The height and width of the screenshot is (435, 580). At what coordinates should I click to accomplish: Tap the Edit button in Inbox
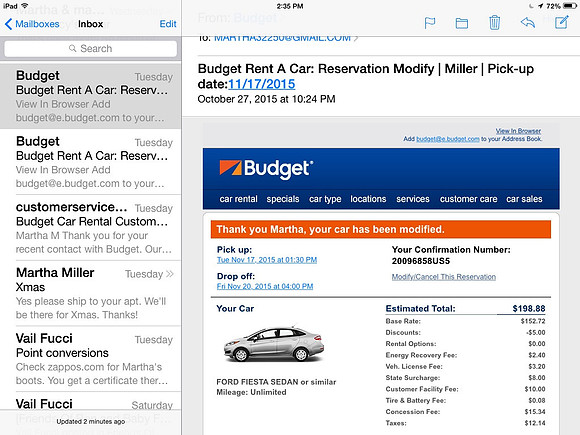(168, 24)
